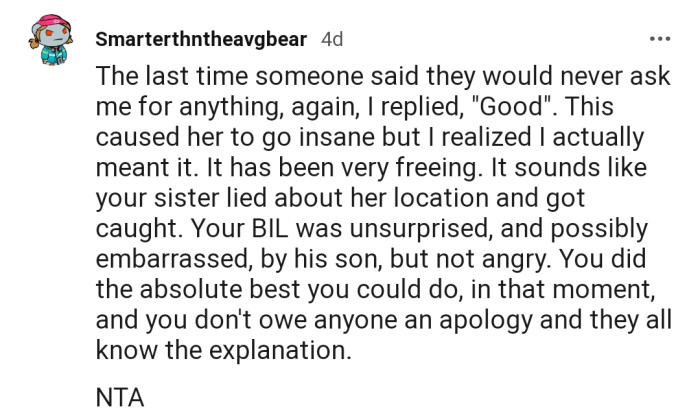Screen dimensions: 700x420
Task: Click the phrase "in that moment"
Action: coord(562,289)
